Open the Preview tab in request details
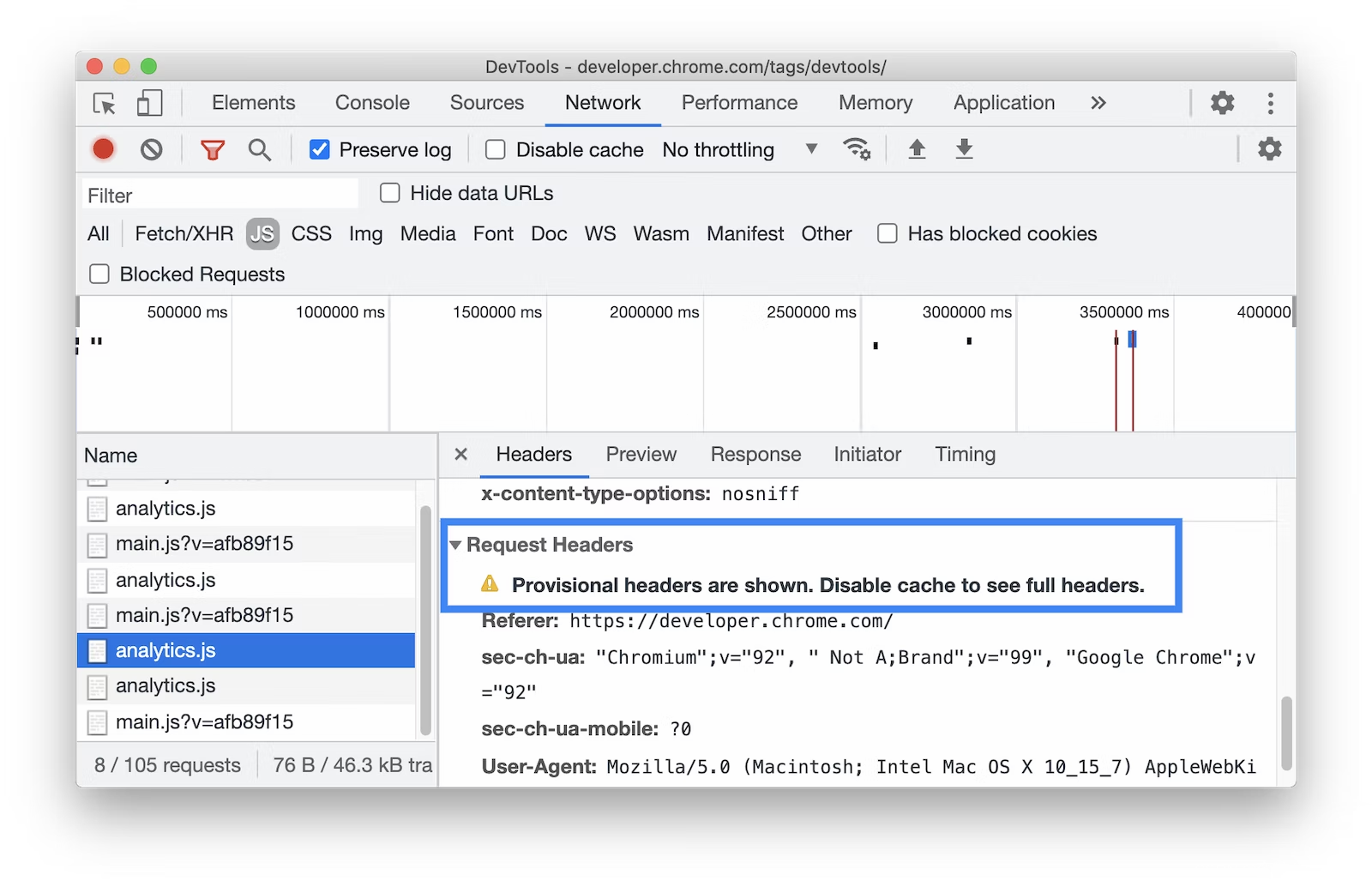The height and width of the screenshot is (887, 1372). pos(641,454)
